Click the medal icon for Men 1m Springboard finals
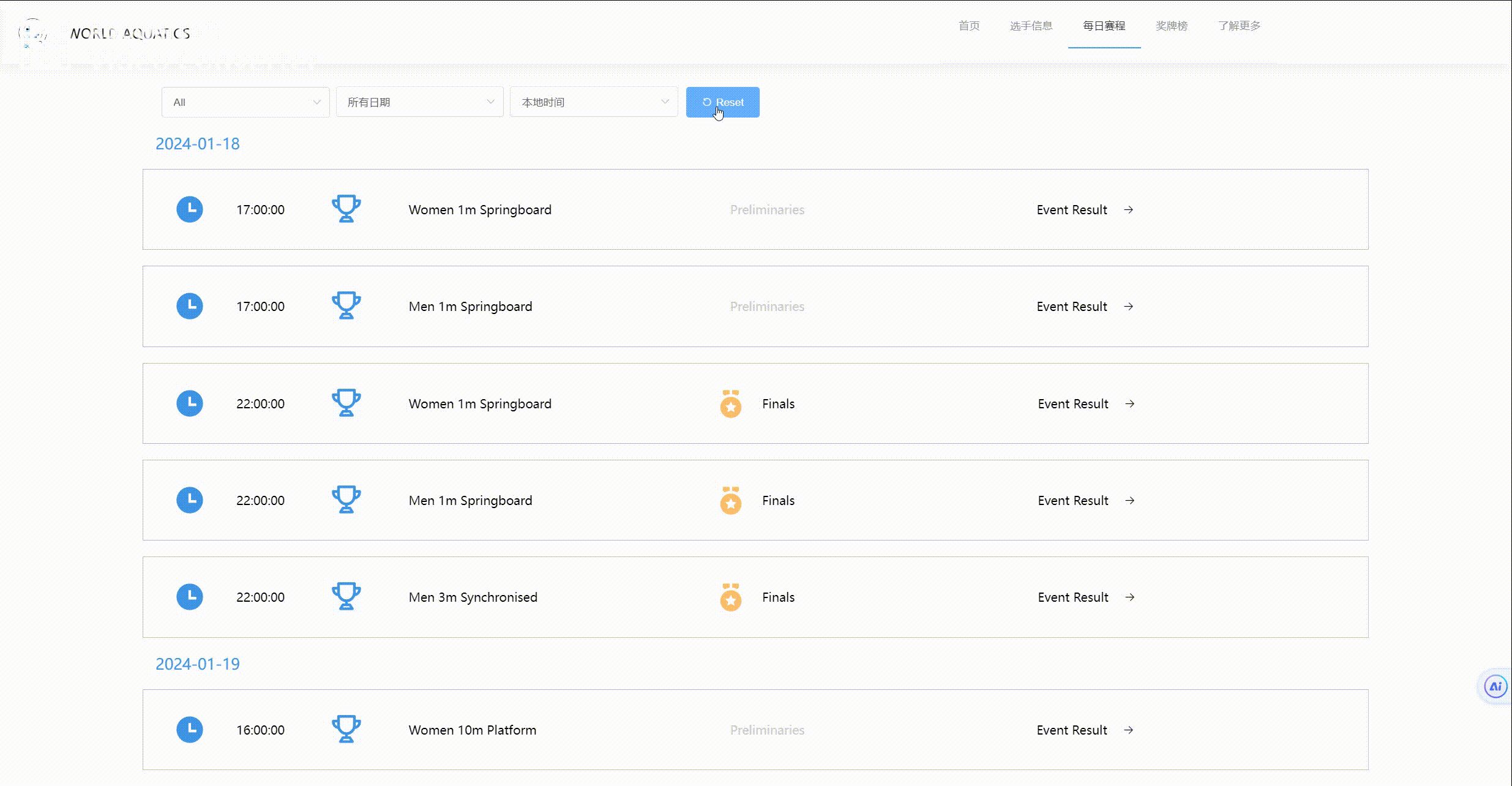This screenshot has height=786, width=1512. point(730,501)
